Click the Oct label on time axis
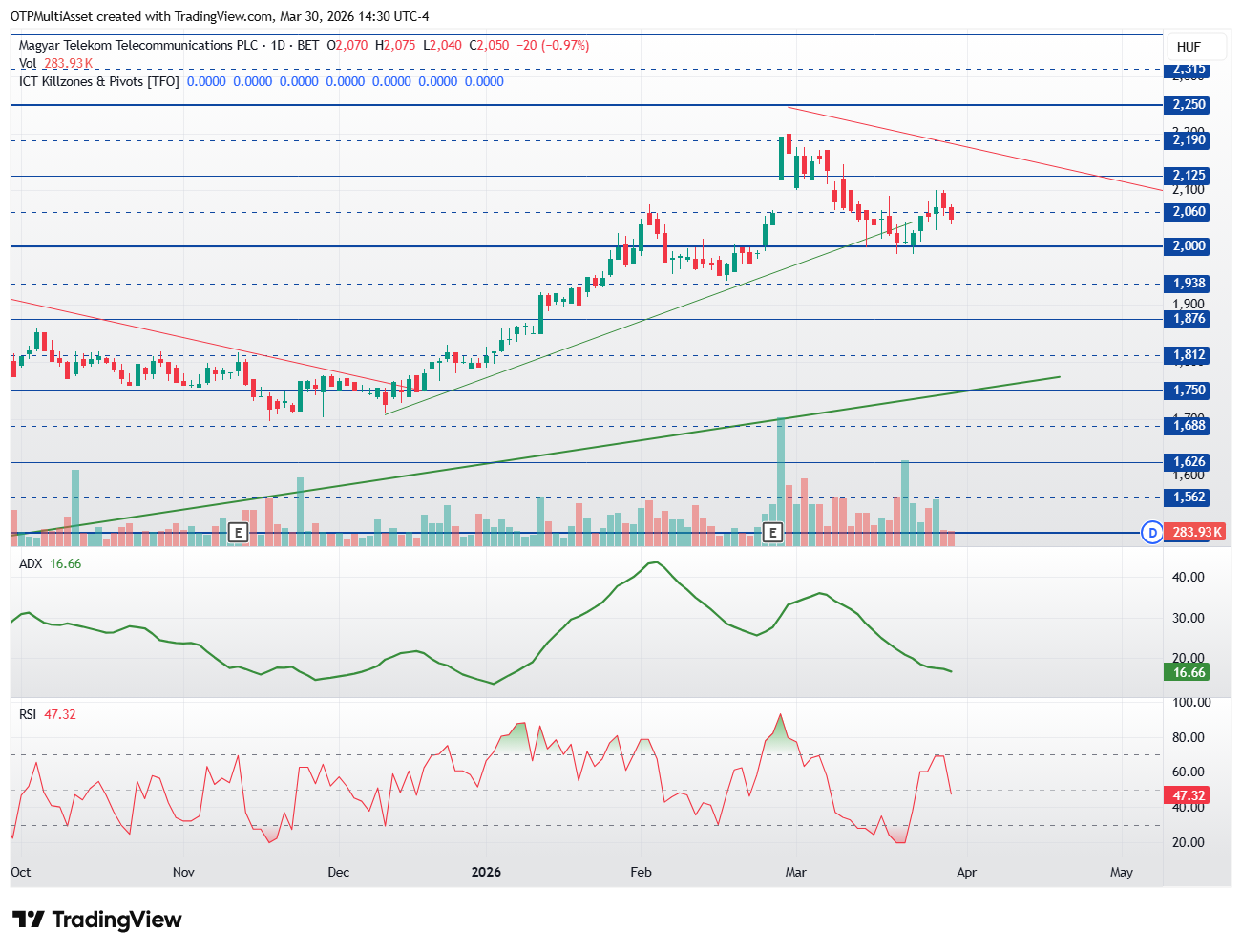1242x952 pixels. [20, 872]
